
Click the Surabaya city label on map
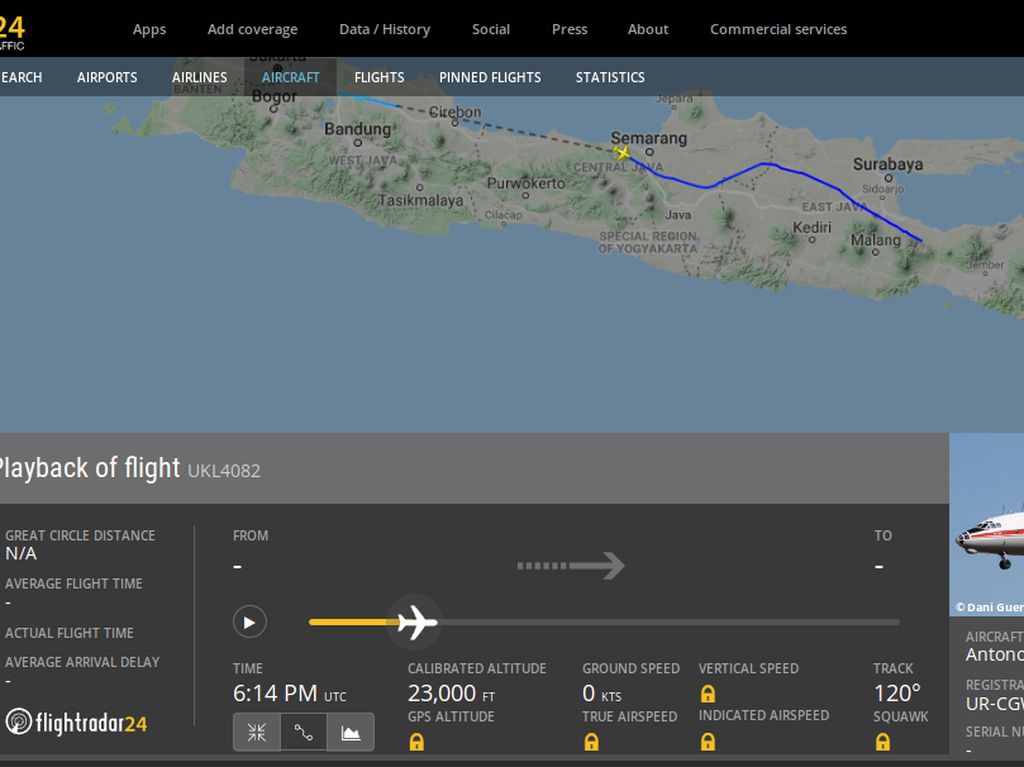(888, 164)
